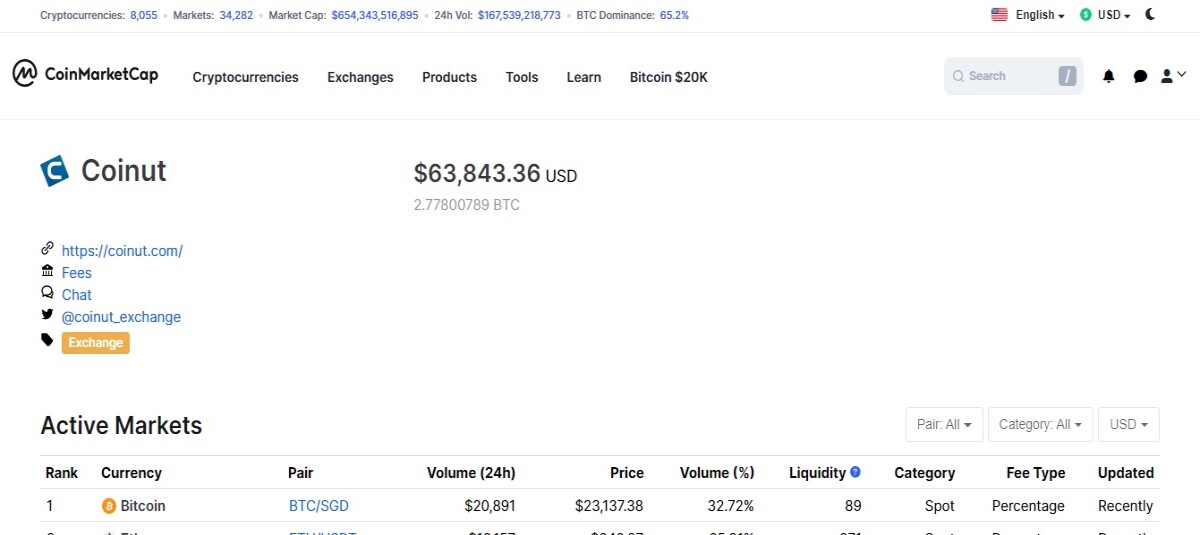
Task: Toggle dark mode moon icon
Action: point(1150,14)
